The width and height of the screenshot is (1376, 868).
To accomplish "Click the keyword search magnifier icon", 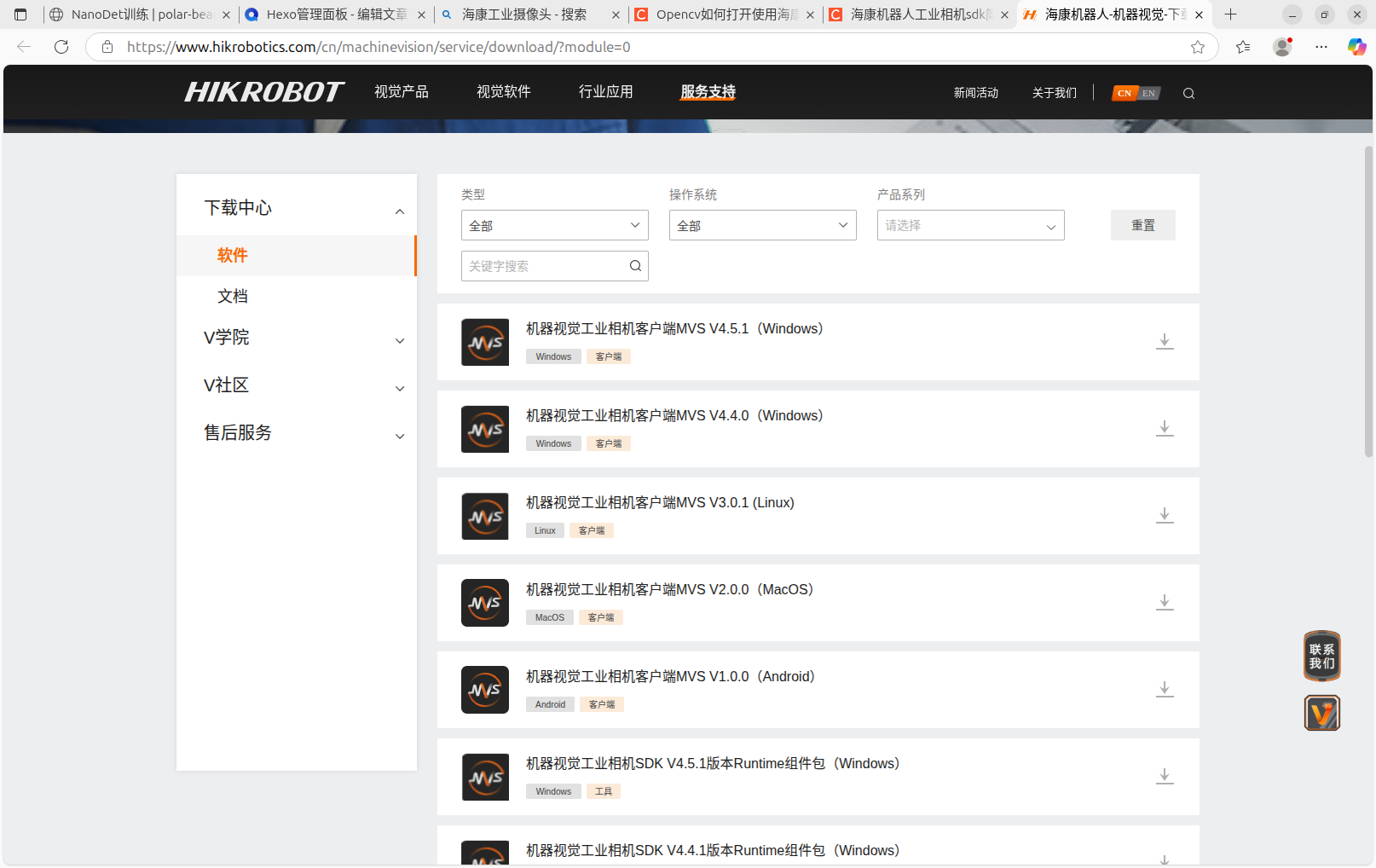I will [x=635, y=266].
